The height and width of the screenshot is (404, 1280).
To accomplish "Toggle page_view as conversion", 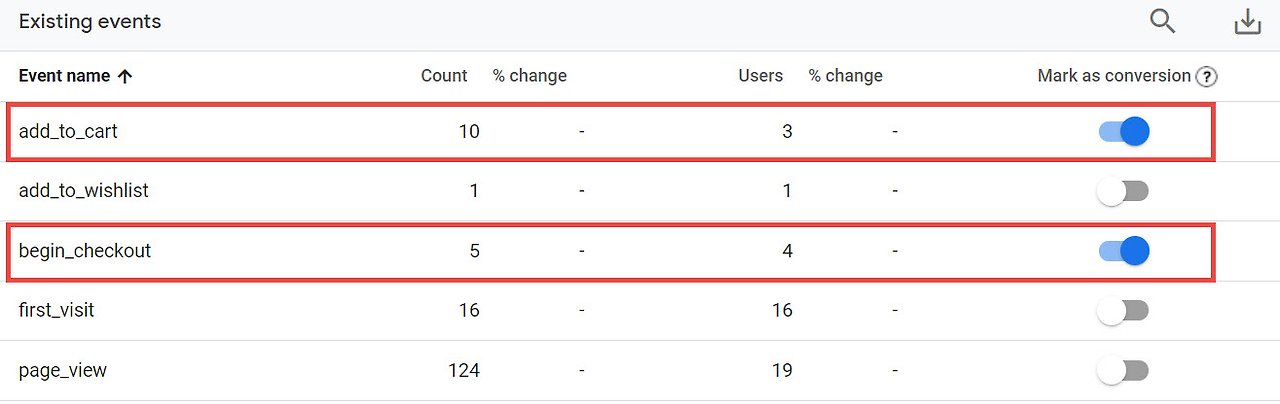I will [1124, 371].
